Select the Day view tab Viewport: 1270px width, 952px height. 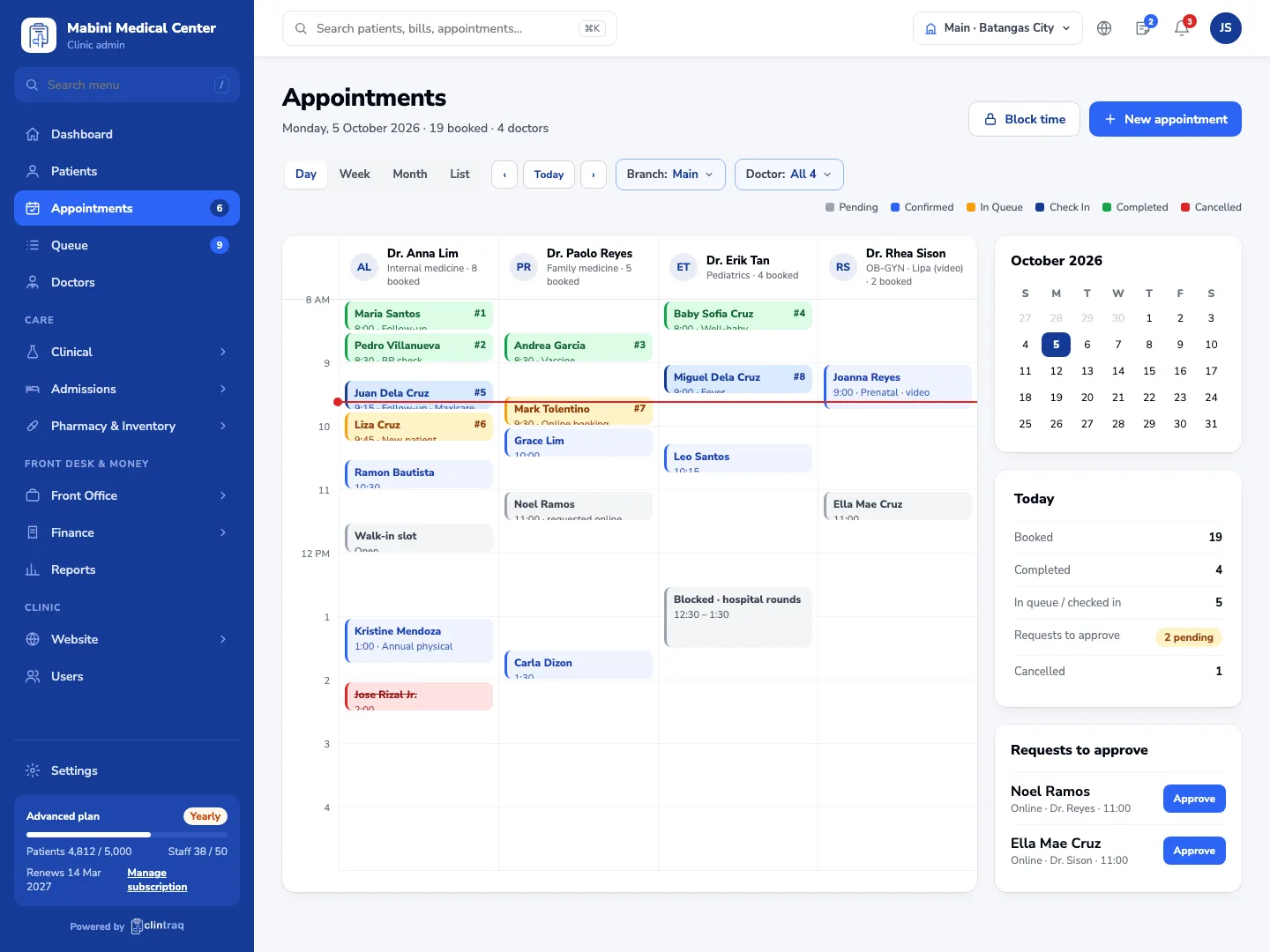pos(306,175)
